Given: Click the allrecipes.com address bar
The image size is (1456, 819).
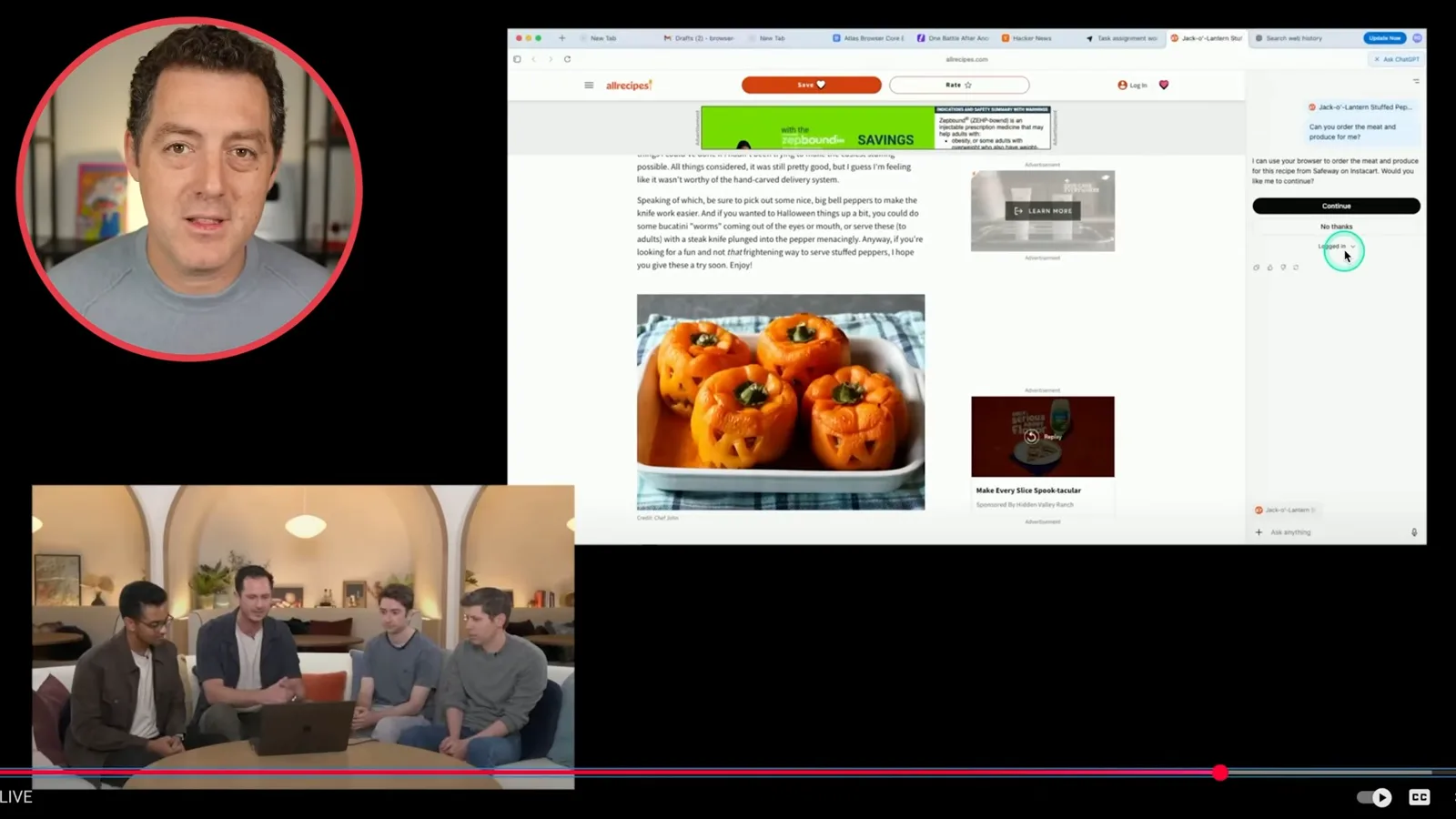Looking at the screenshot, I should click(x=966, y=59).
